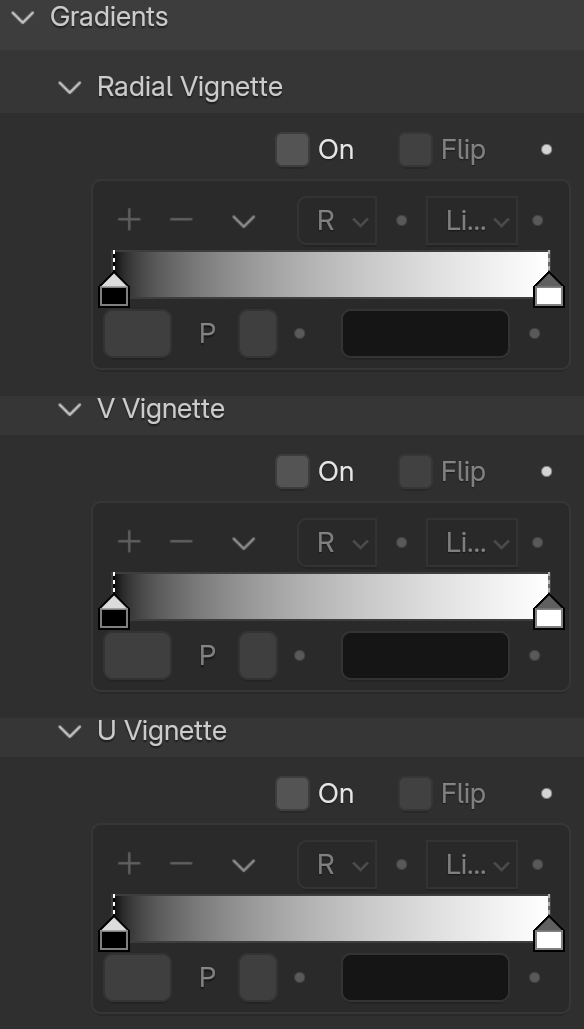Collapse the V Vignette subpanel
The height and width of the screenshot is (1029, 584).
coord(70,409)
